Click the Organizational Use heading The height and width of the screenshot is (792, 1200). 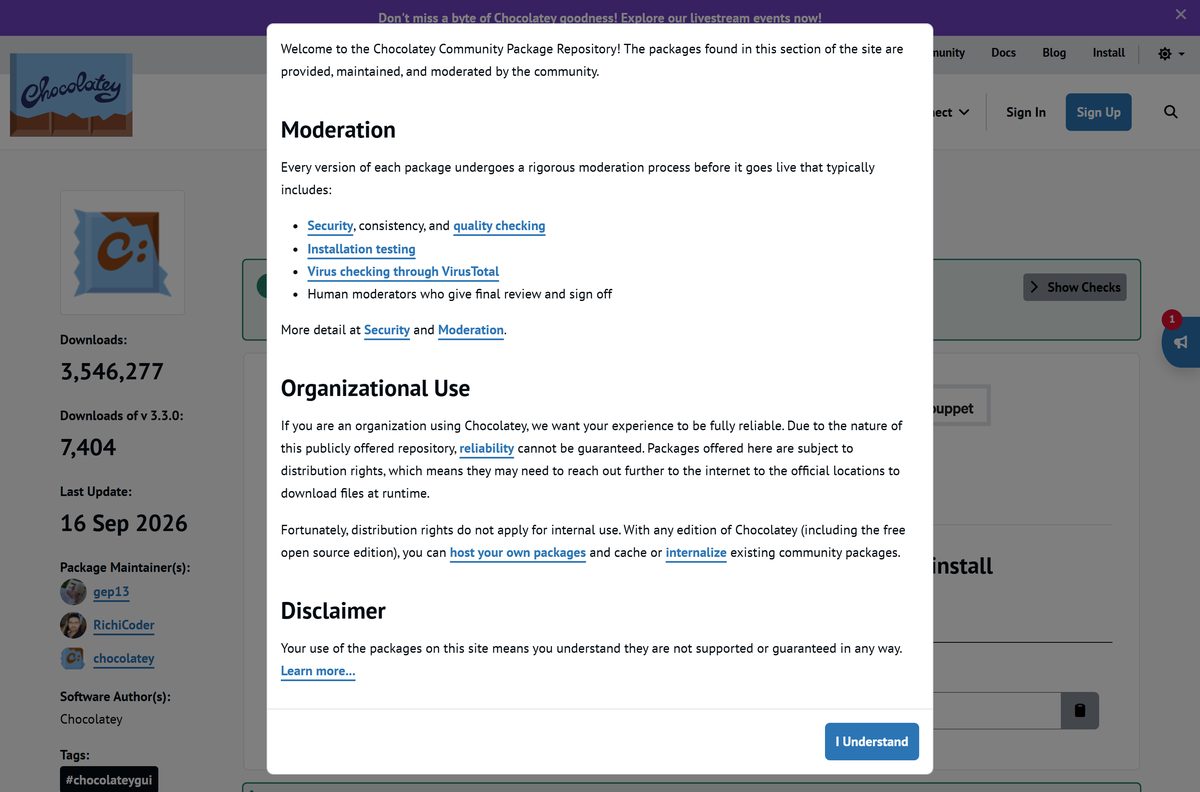click(375, 388)
